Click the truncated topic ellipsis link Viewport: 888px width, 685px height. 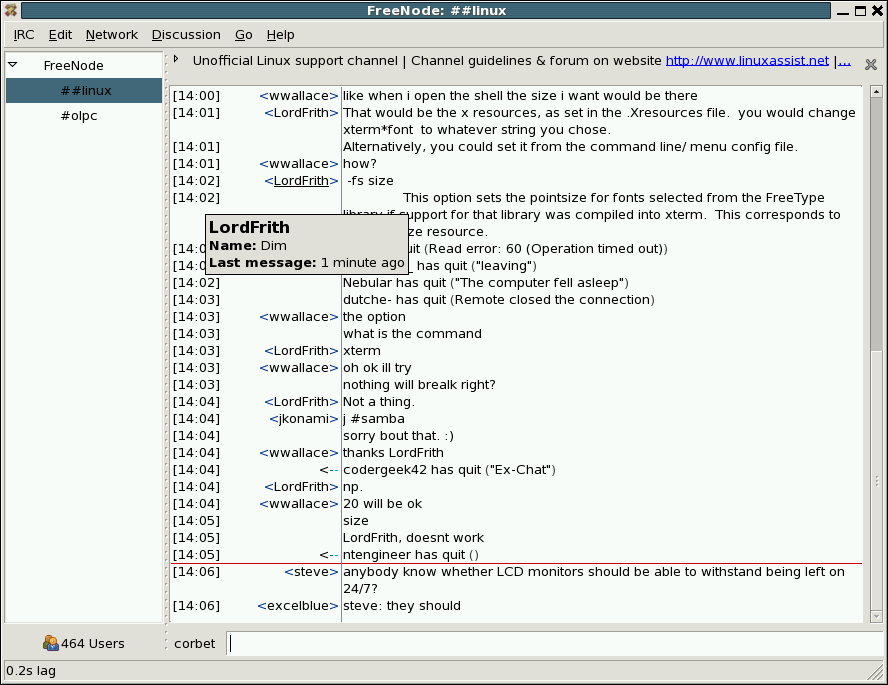(844, 61)
